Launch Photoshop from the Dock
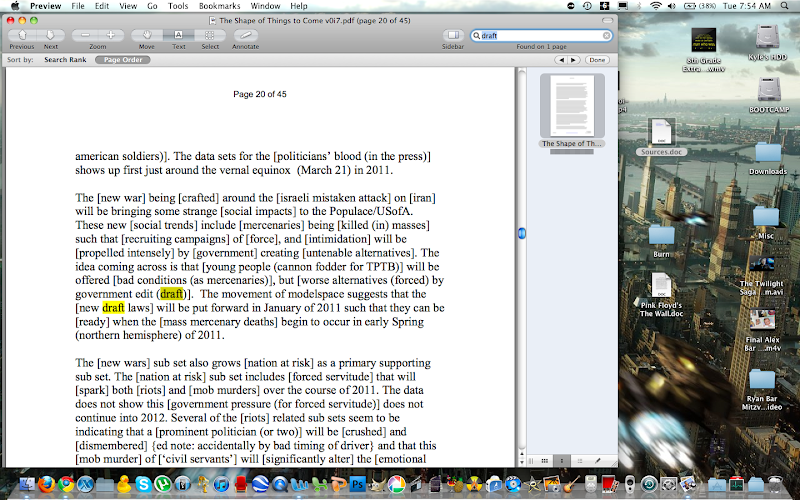The height and width of the screenshot is (500, 800). point(357,484)
